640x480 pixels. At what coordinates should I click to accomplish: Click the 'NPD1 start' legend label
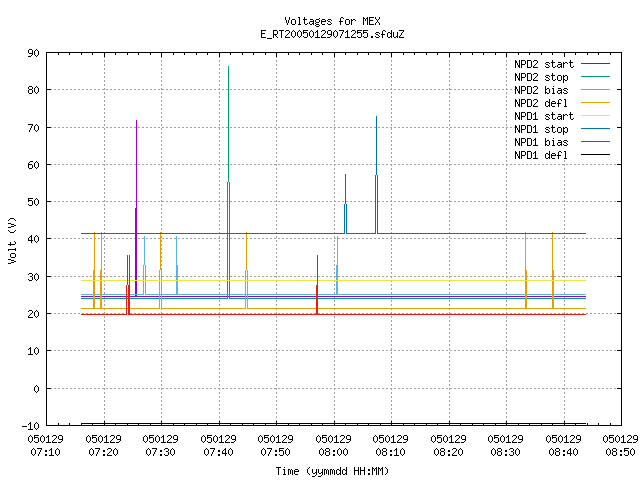[544, 116]
